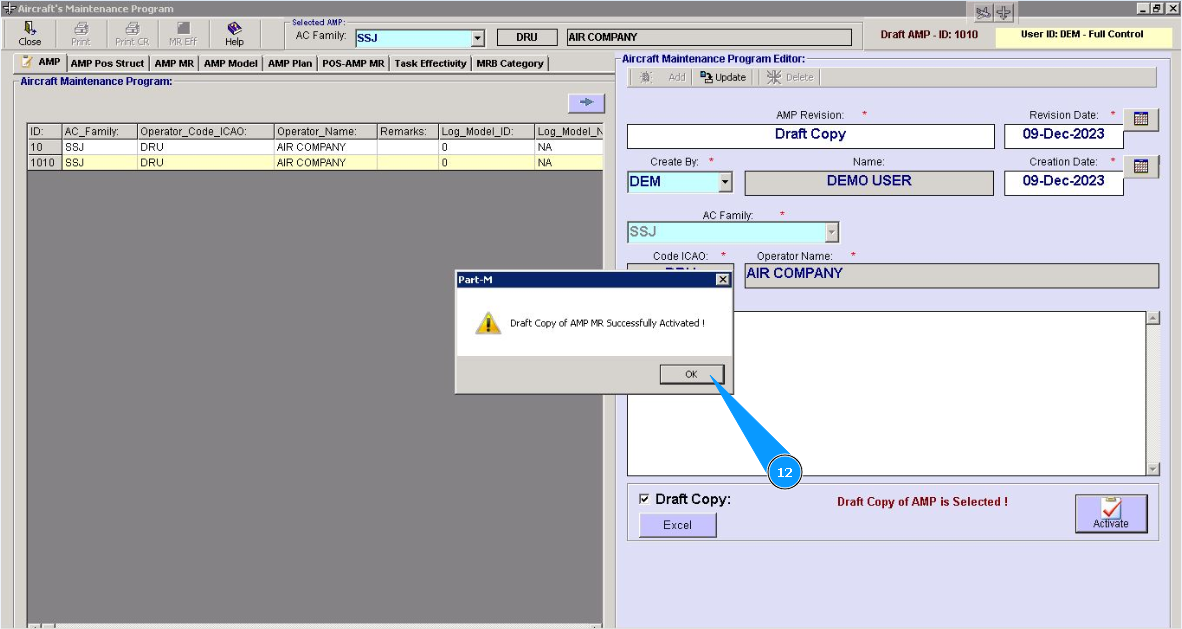Click the AMP Revision input field
The image size is (1182, 629).
pos(810,136)
